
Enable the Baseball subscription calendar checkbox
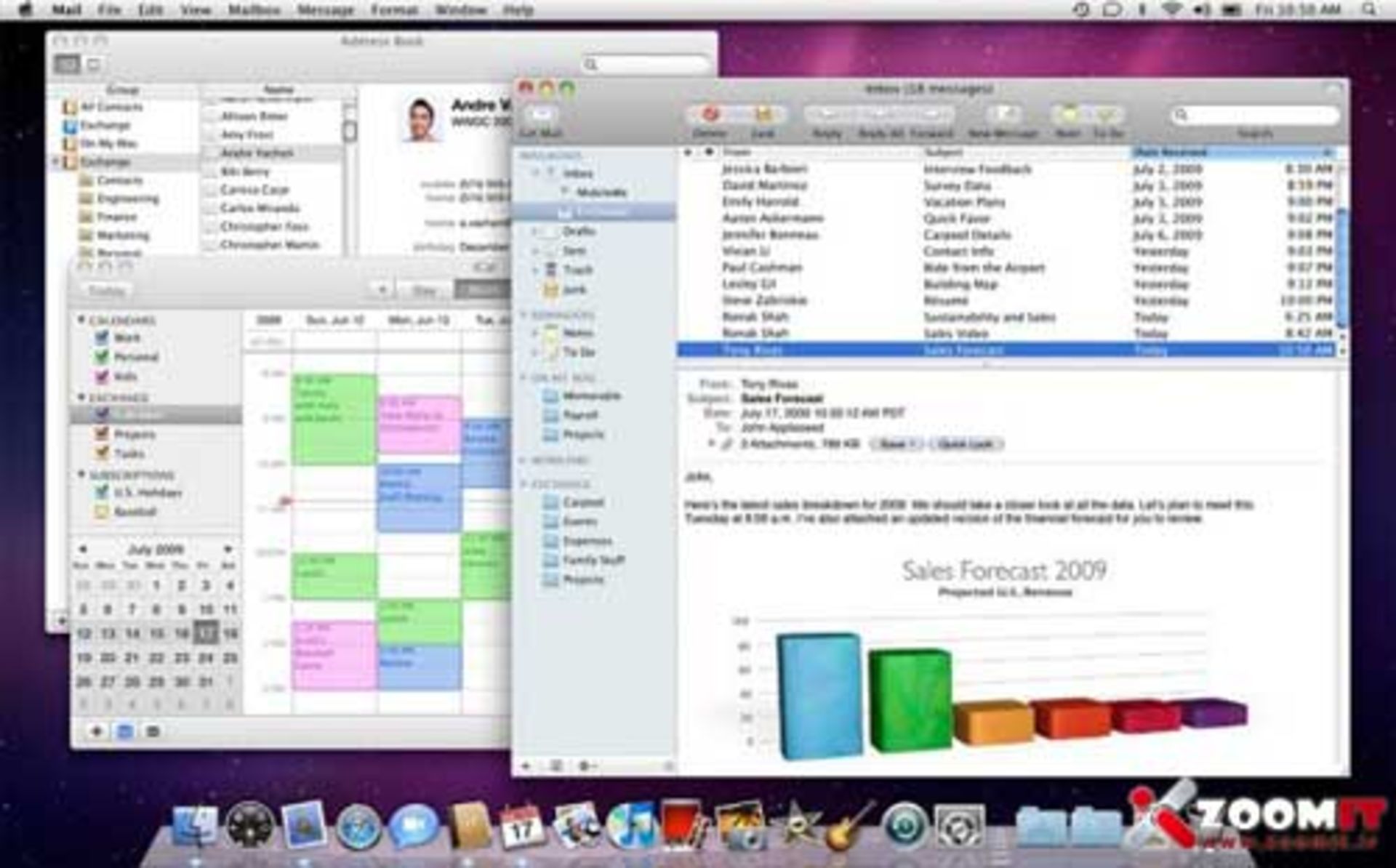pos(102,512)
